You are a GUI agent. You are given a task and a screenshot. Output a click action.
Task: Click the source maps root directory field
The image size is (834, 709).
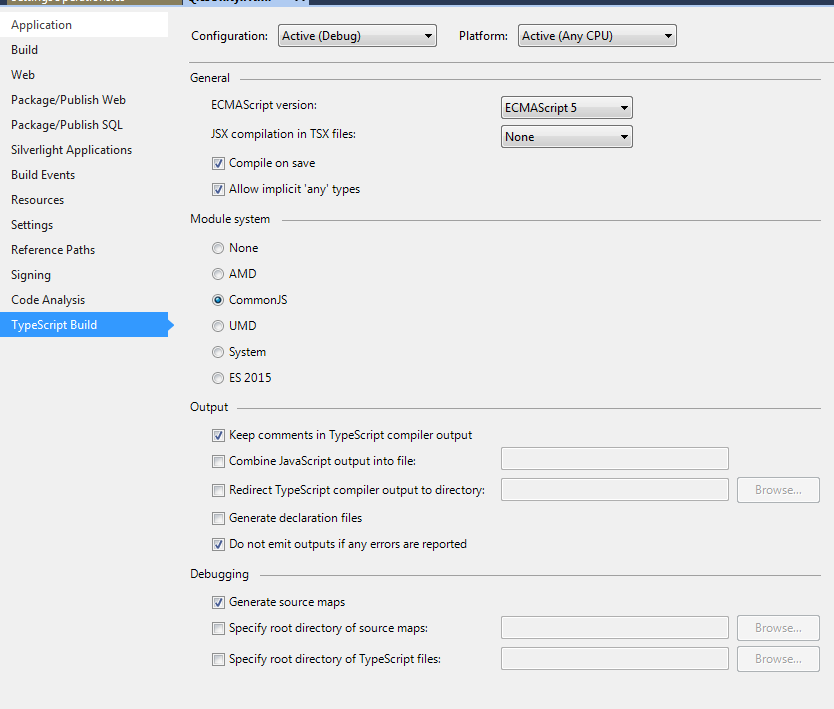[x=615, y=628]
